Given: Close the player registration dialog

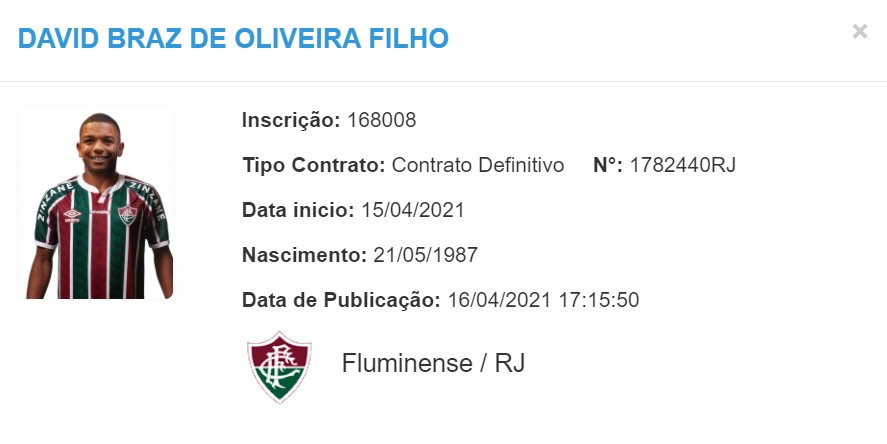Looking at the screenshot, I should pos(859,31).
